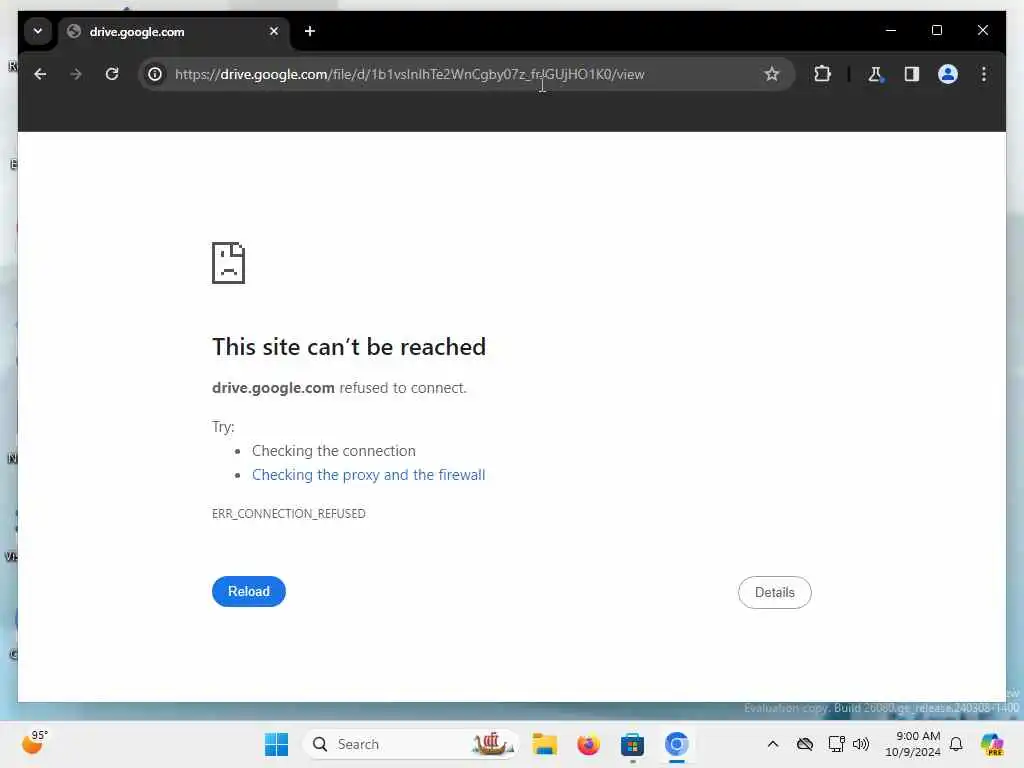
Task: Maximize the browser window
Action: click(x=936, y=30)
